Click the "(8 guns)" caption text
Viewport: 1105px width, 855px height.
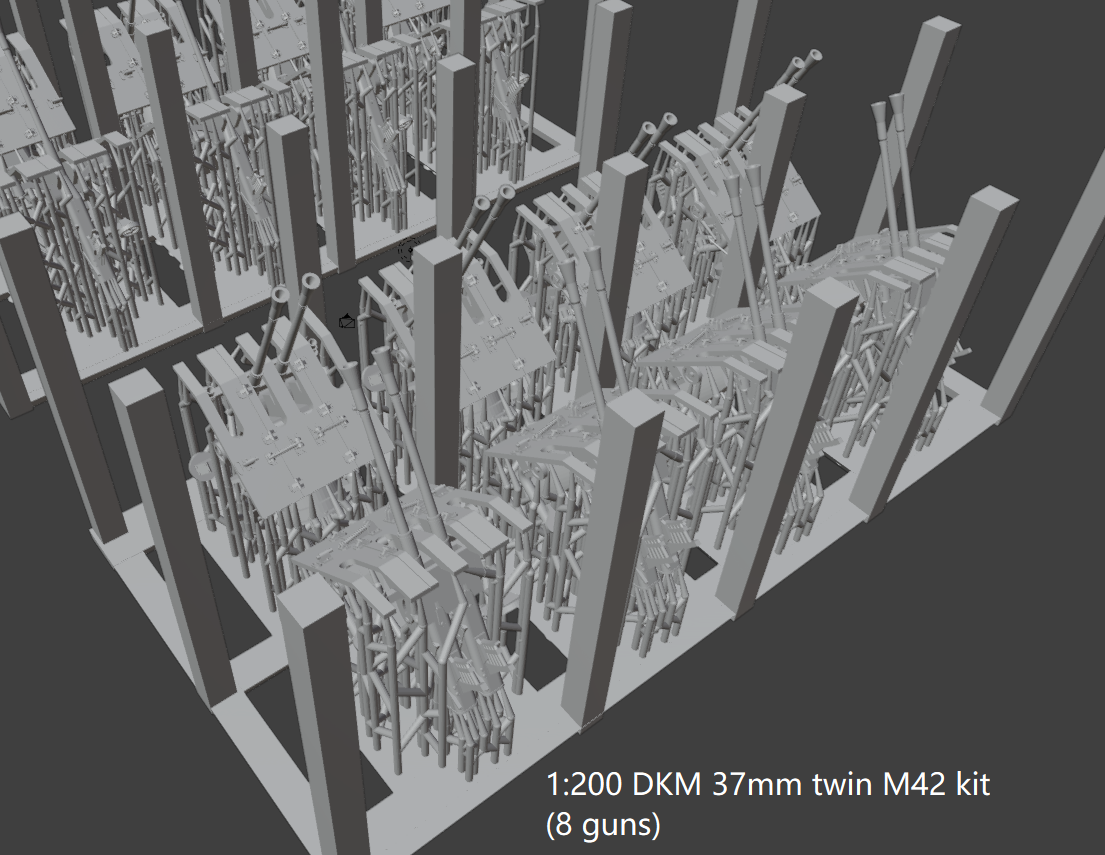(x=603, y=824)
